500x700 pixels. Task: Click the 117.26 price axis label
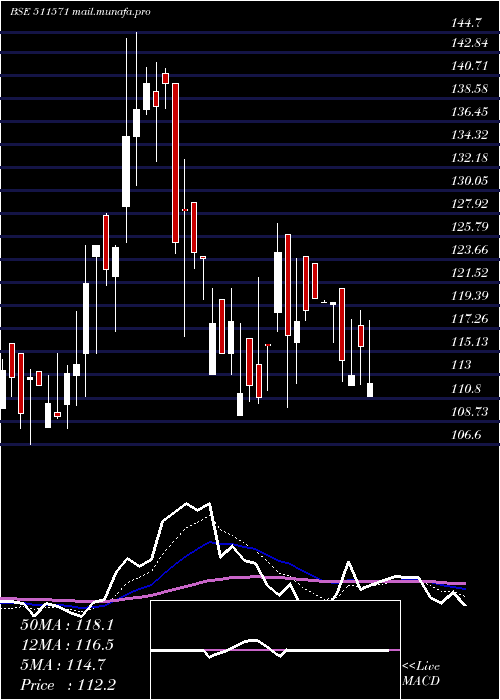coord(469,319)
